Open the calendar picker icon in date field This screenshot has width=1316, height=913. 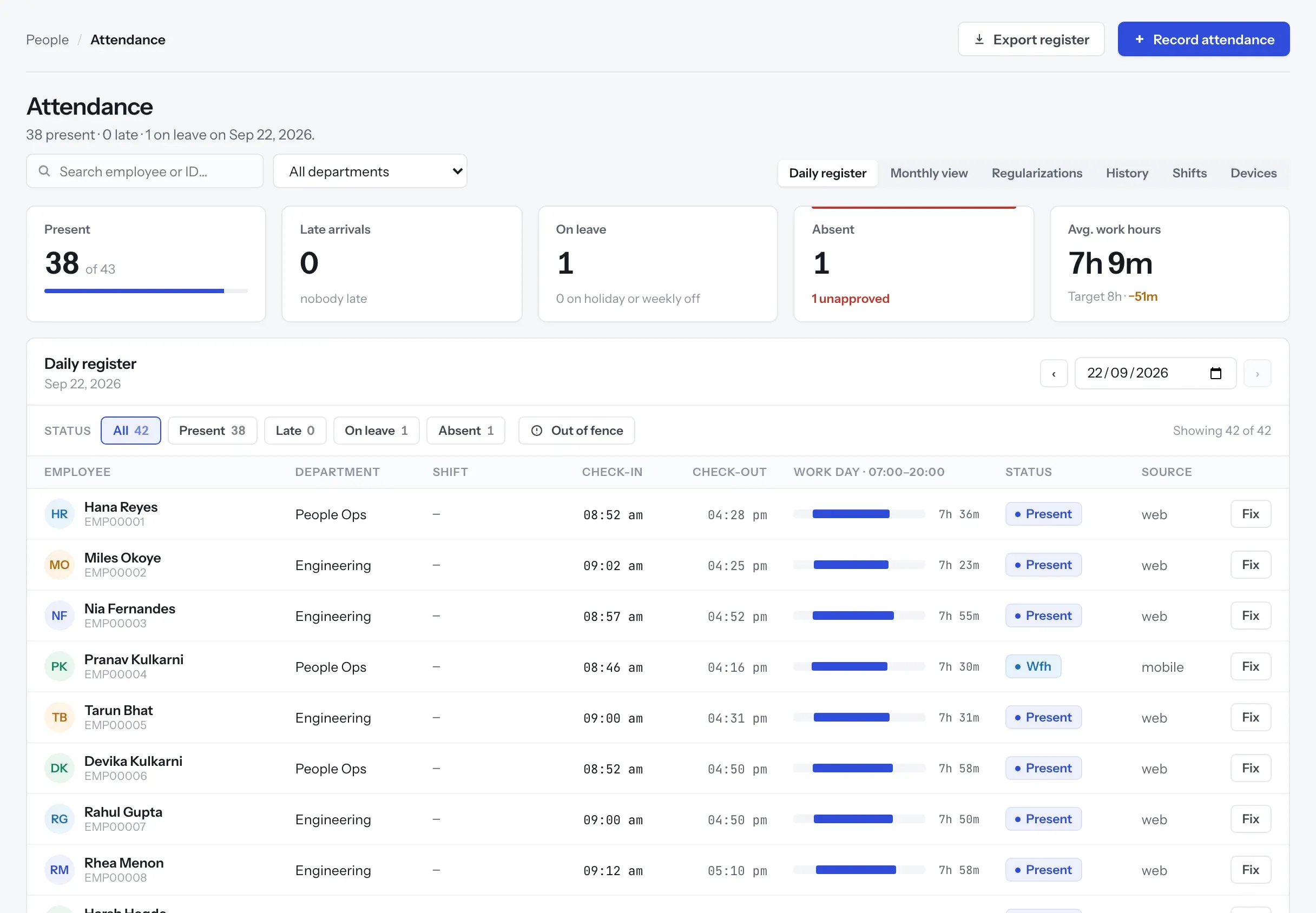point(1216,374)
